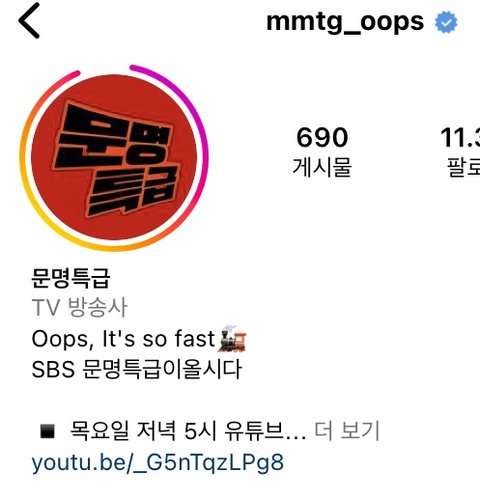Open the youtu.be/_G5nTqzLPg8 link
This screenshot has width=480, height=499.
[x=158, y=463]
